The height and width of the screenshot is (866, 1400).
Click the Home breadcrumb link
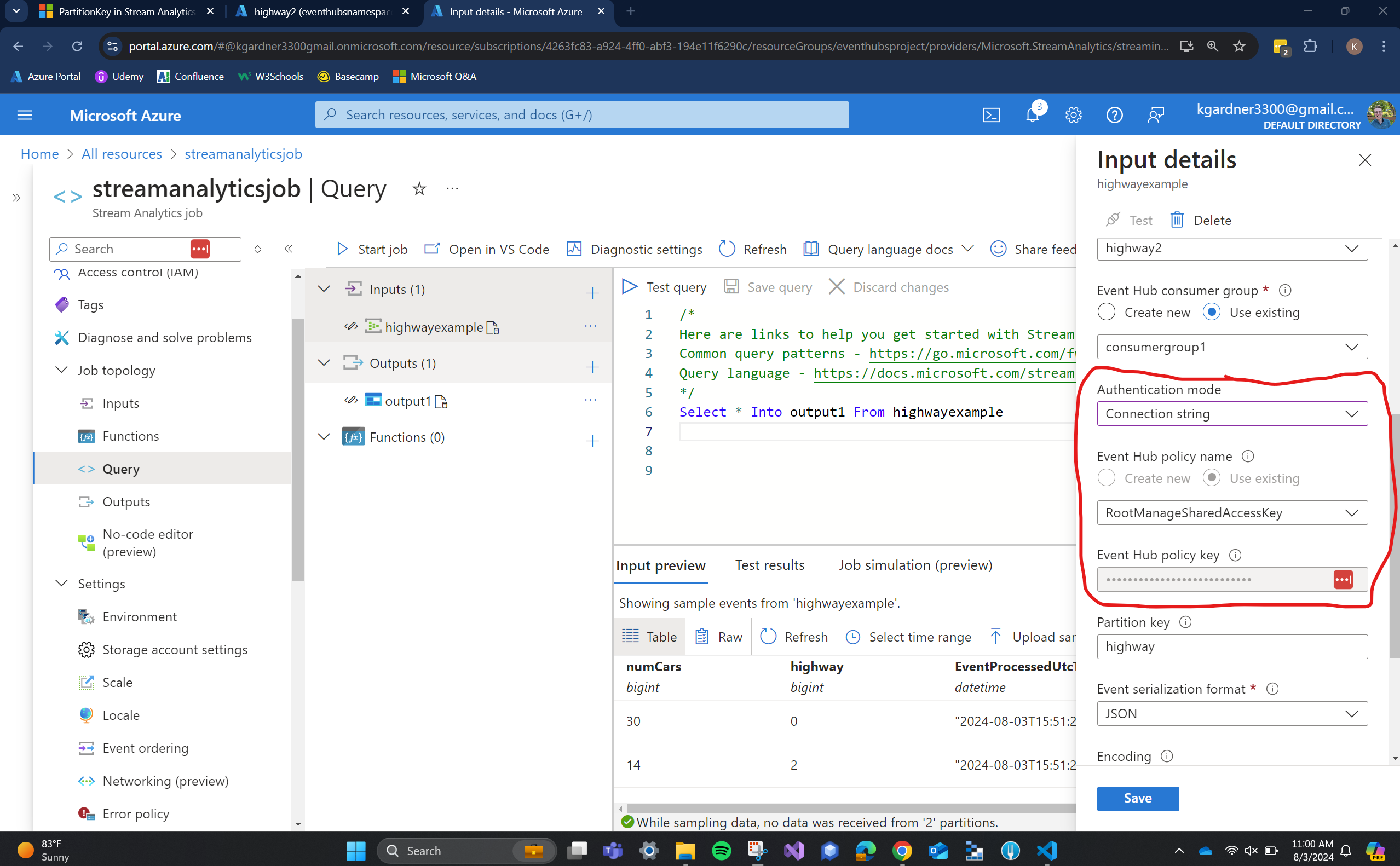39,154
